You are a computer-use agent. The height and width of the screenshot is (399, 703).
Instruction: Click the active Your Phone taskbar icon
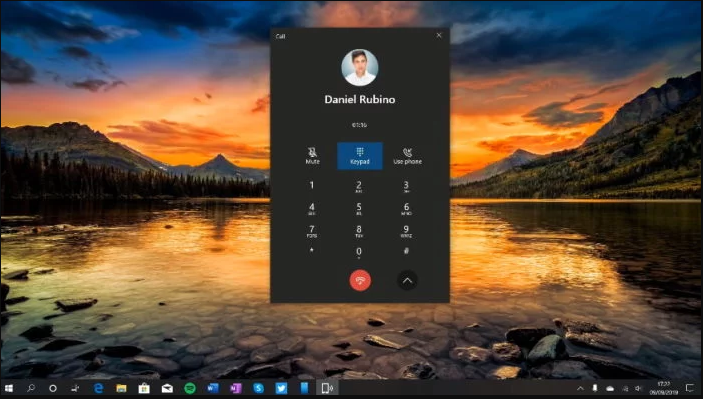point(328,388)
